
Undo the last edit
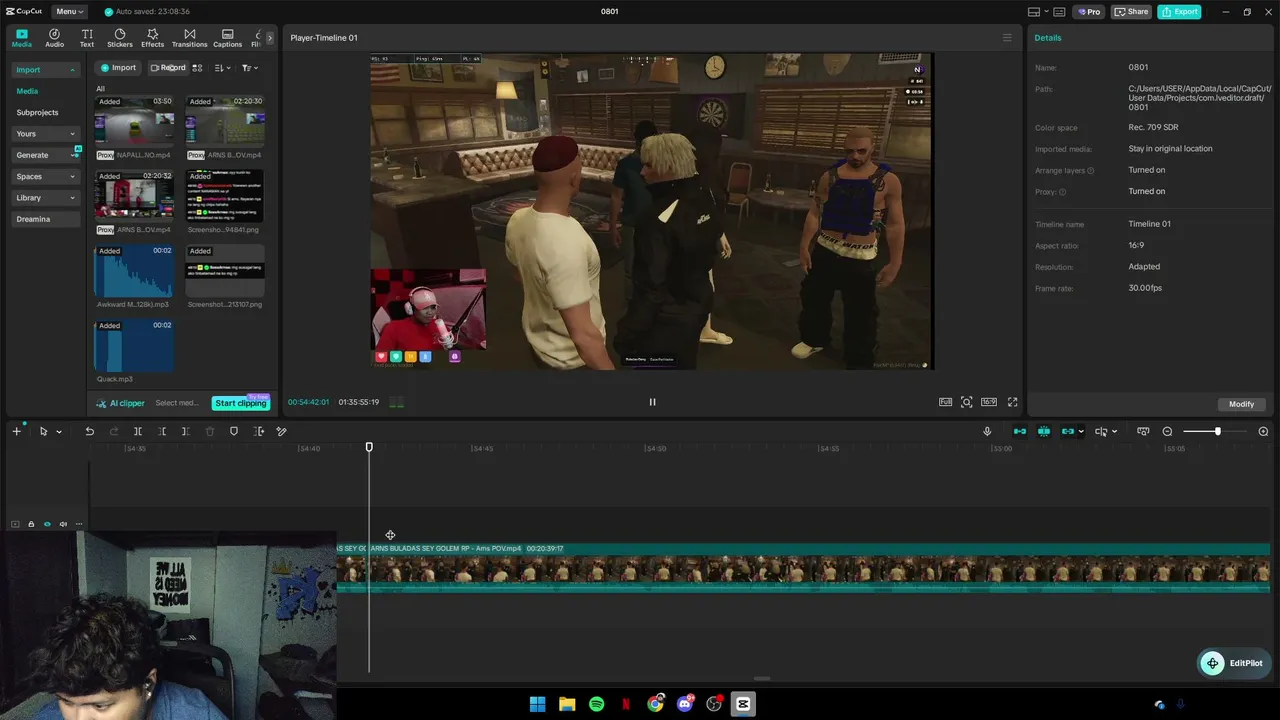89,431
